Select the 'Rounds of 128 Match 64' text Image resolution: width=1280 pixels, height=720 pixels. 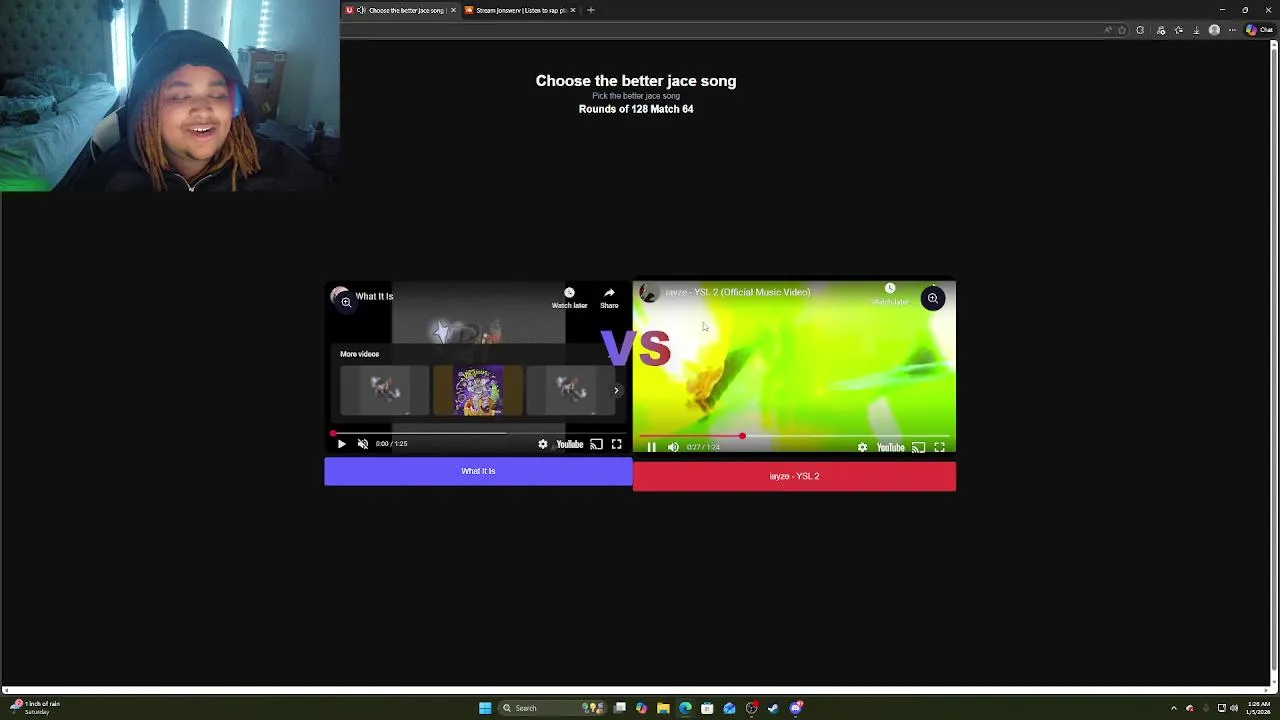(636, 109)
